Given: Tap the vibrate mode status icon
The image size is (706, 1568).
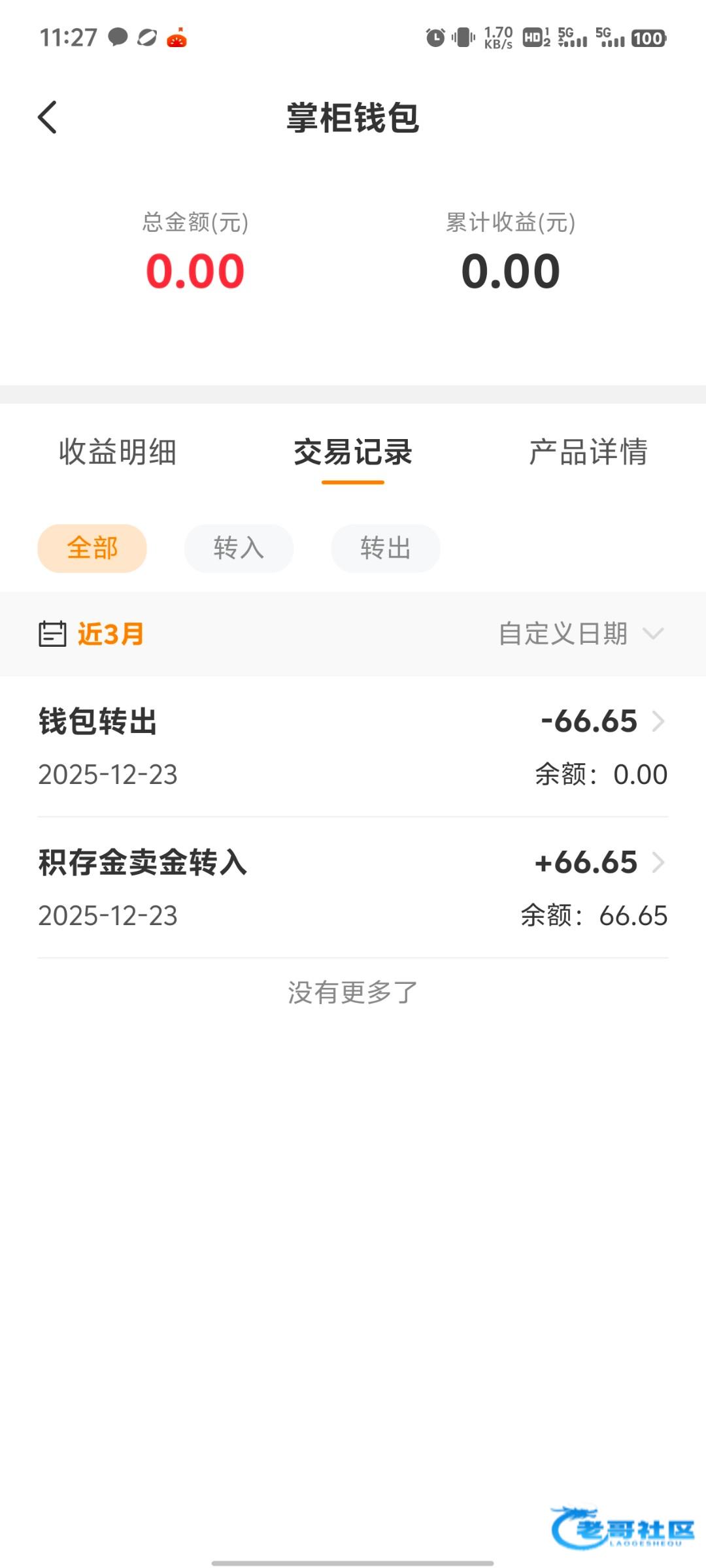Looking at the screenshot, I should pos(463,38).
